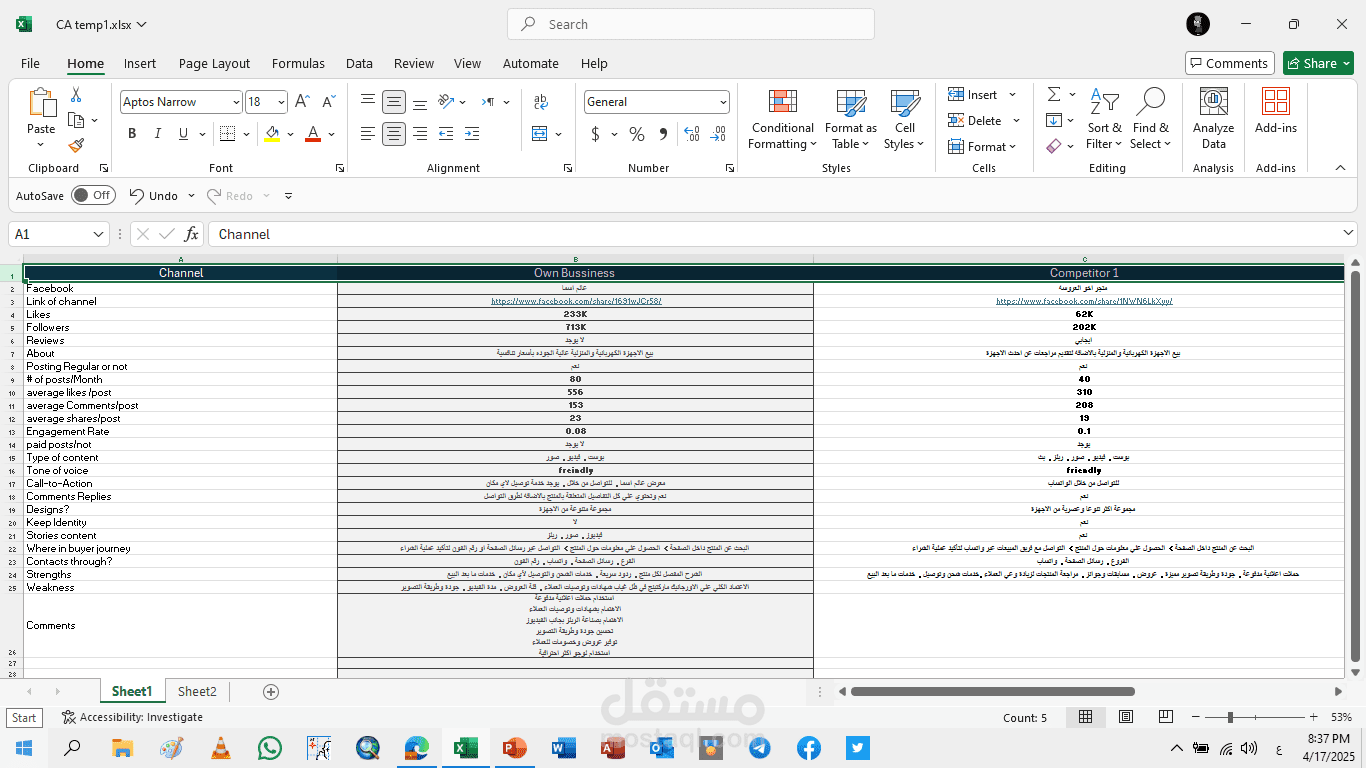Apply accounting dollar number format
The width and height of the screenshot is (1366, 768).
point(596,134)
